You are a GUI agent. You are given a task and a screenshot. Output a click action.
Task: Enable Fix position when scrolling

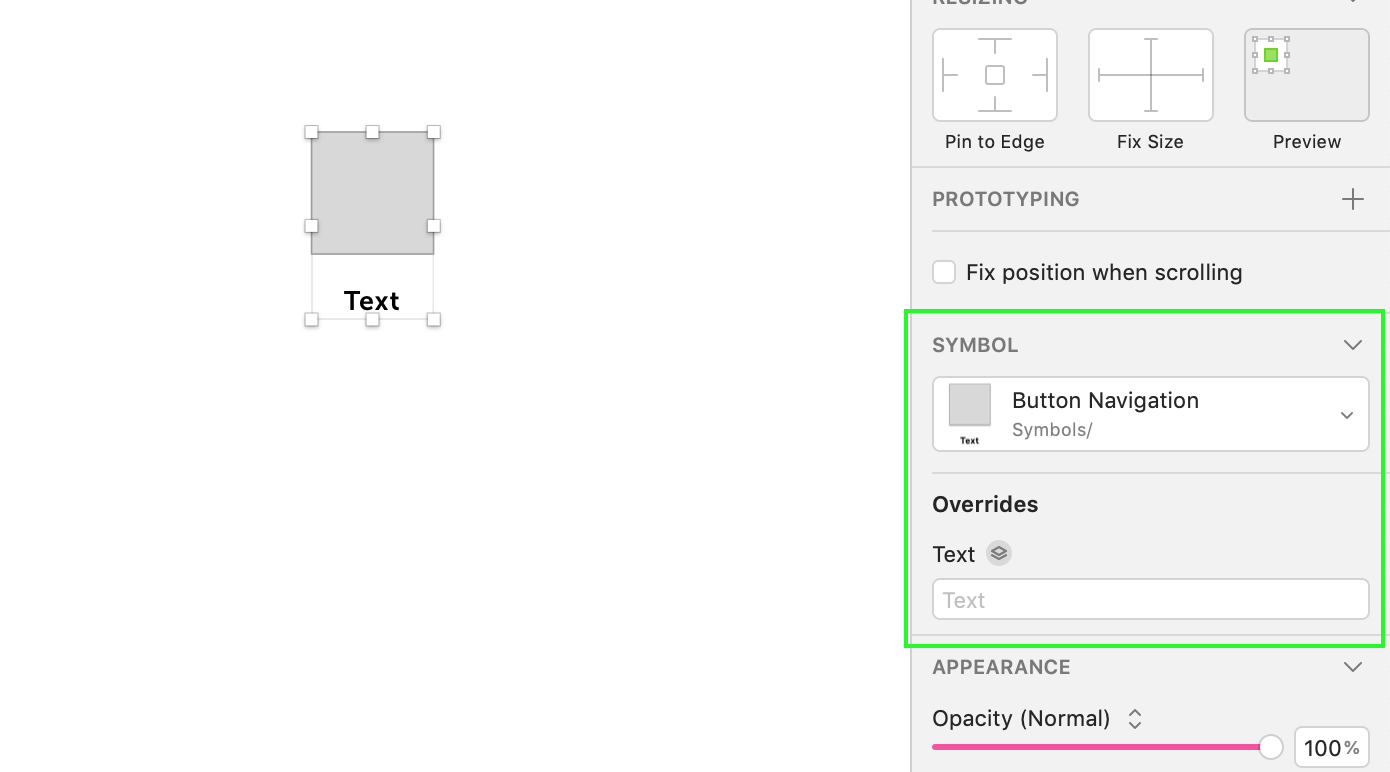(943, 271)
